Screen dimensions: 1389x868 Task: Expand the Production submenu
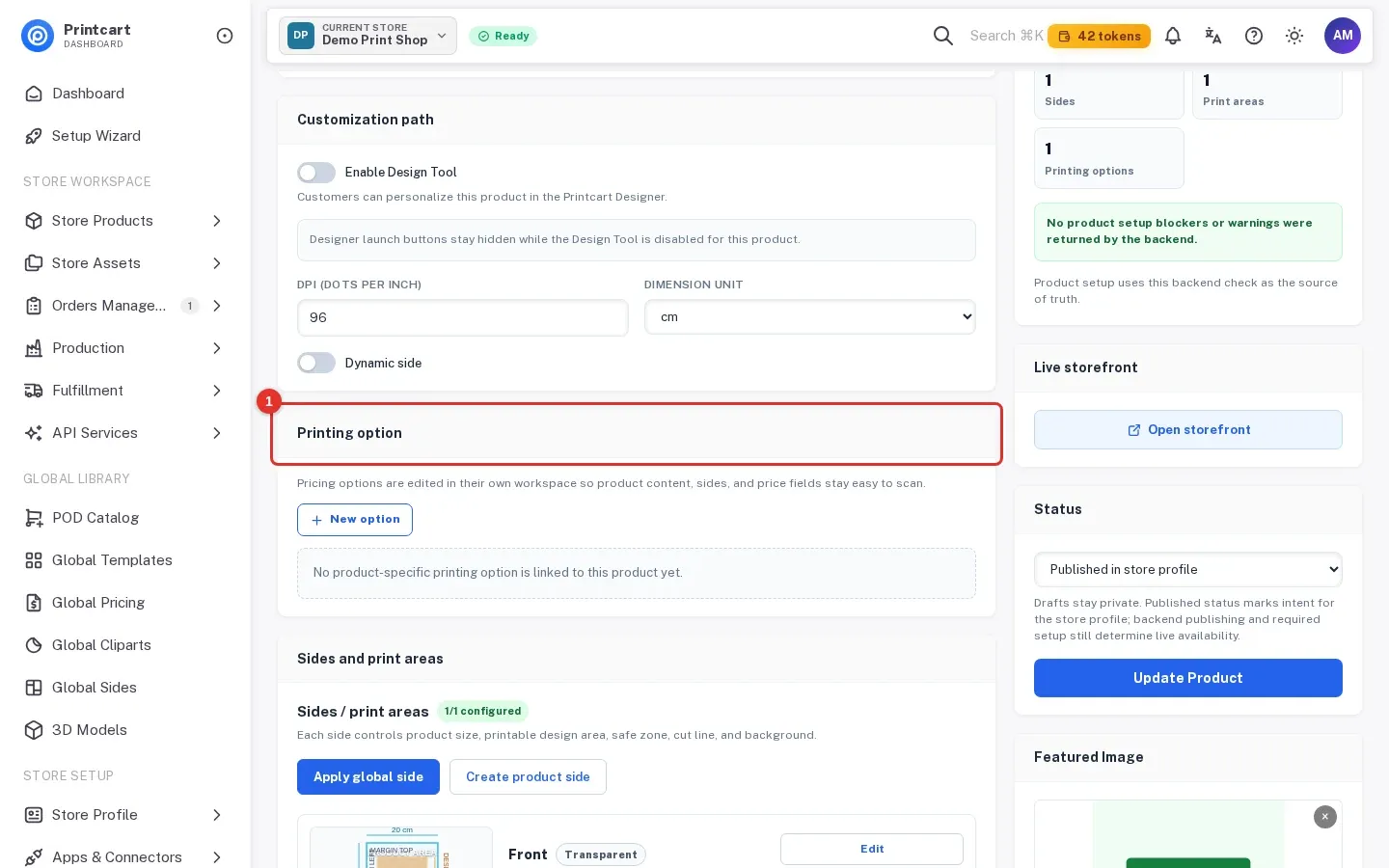coord(217,348)
